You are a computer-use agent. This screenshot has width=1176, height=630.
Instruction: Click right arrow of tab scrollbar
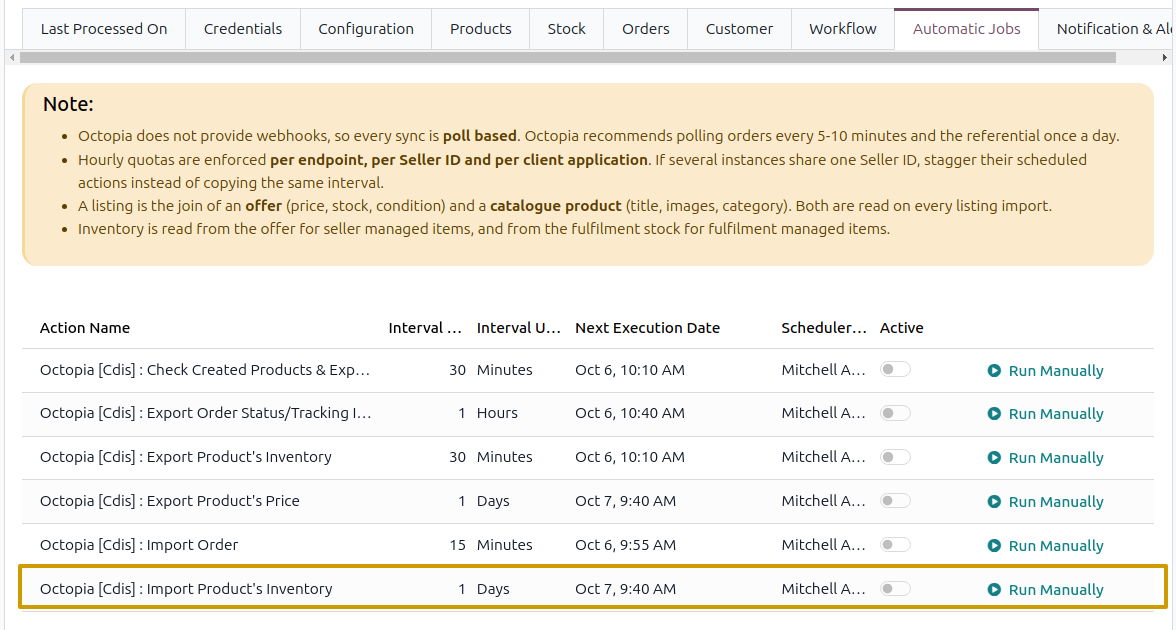tap(1165, 58)
